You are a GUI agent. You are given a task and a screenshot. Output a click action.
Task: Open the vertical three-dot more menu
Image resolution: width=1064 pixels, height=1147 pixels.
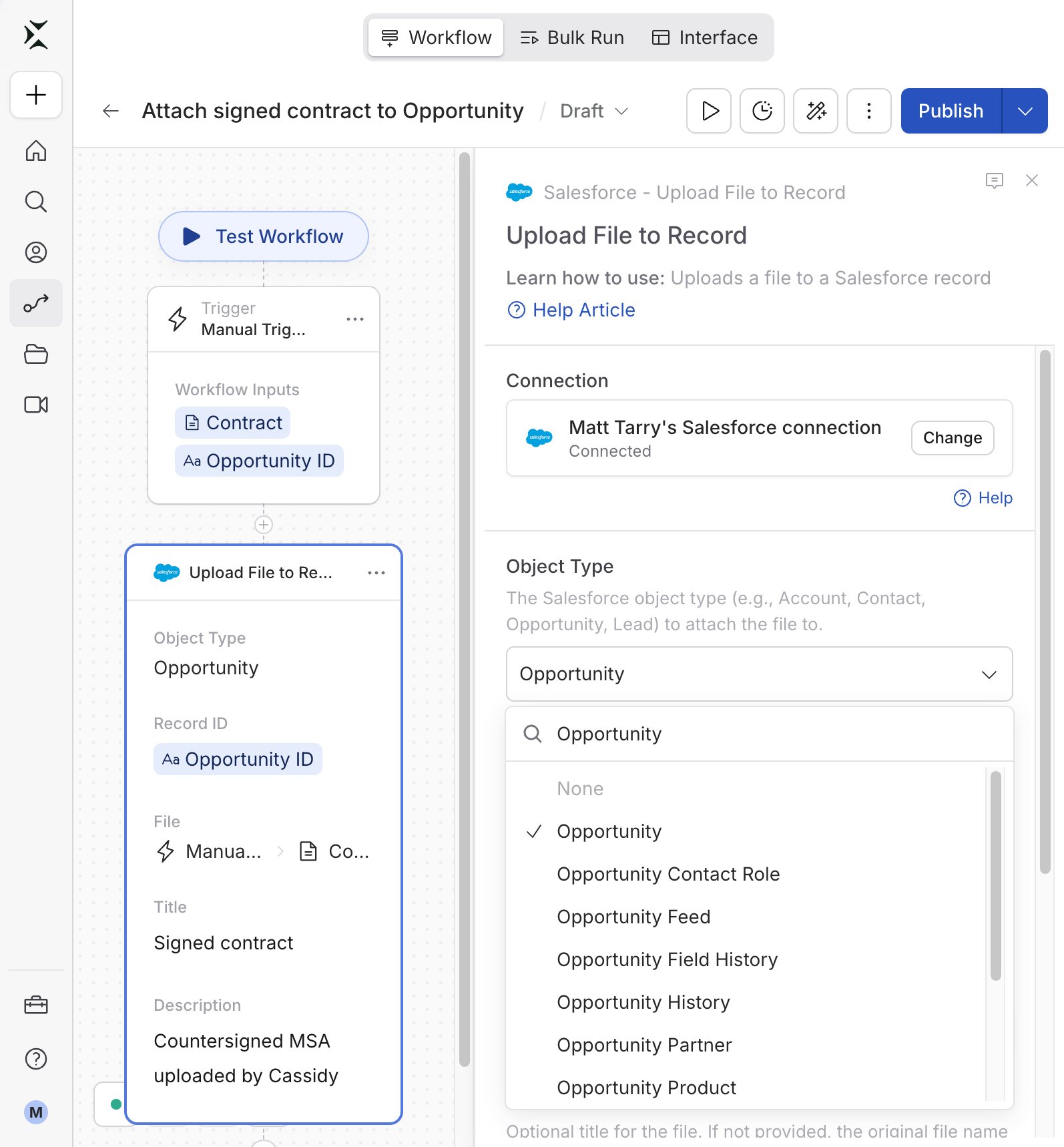coord(869,111)
